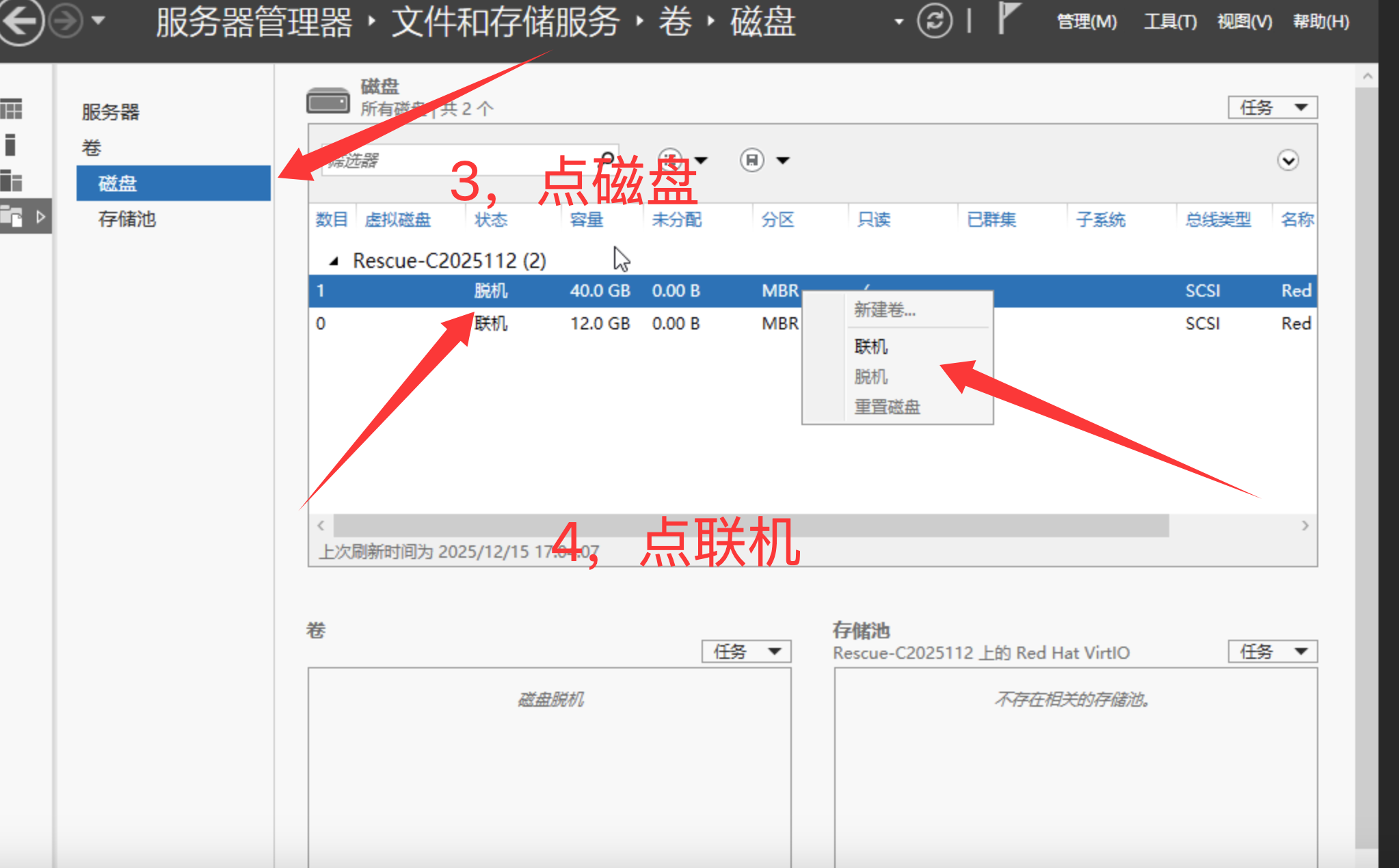The width and height of the screenshot is (1399, 868).
Task: Click the back navigation arrow
Action: 21,21
